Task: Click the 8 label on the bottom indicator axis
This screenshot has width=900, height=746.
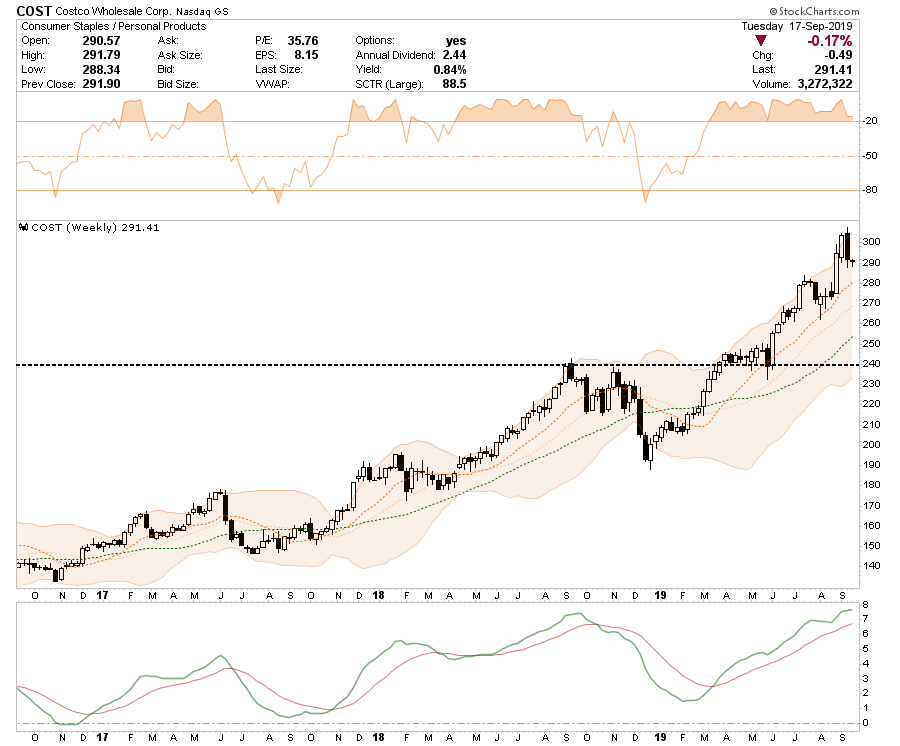Action: tap(866, 605)
